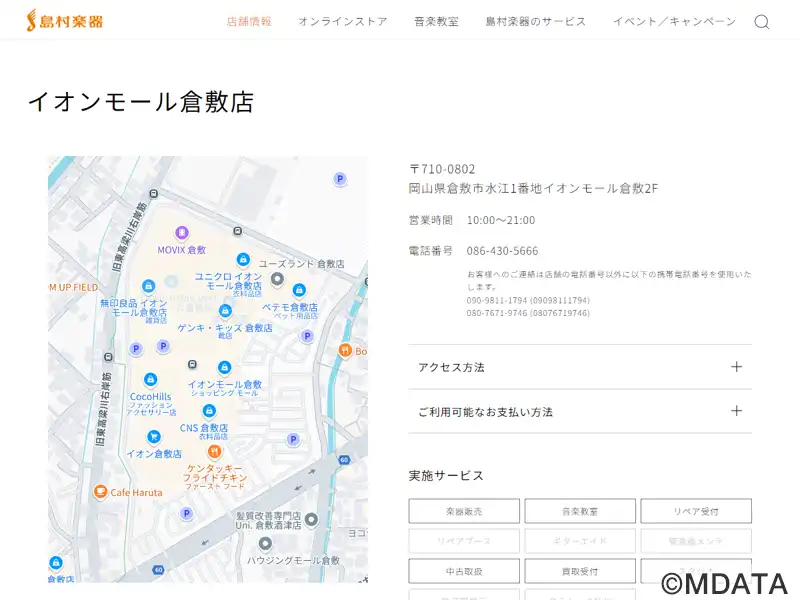Click the ハウジングモール倉敷 gray map pin
800x600 pixels.
click(x=265, y=544)
